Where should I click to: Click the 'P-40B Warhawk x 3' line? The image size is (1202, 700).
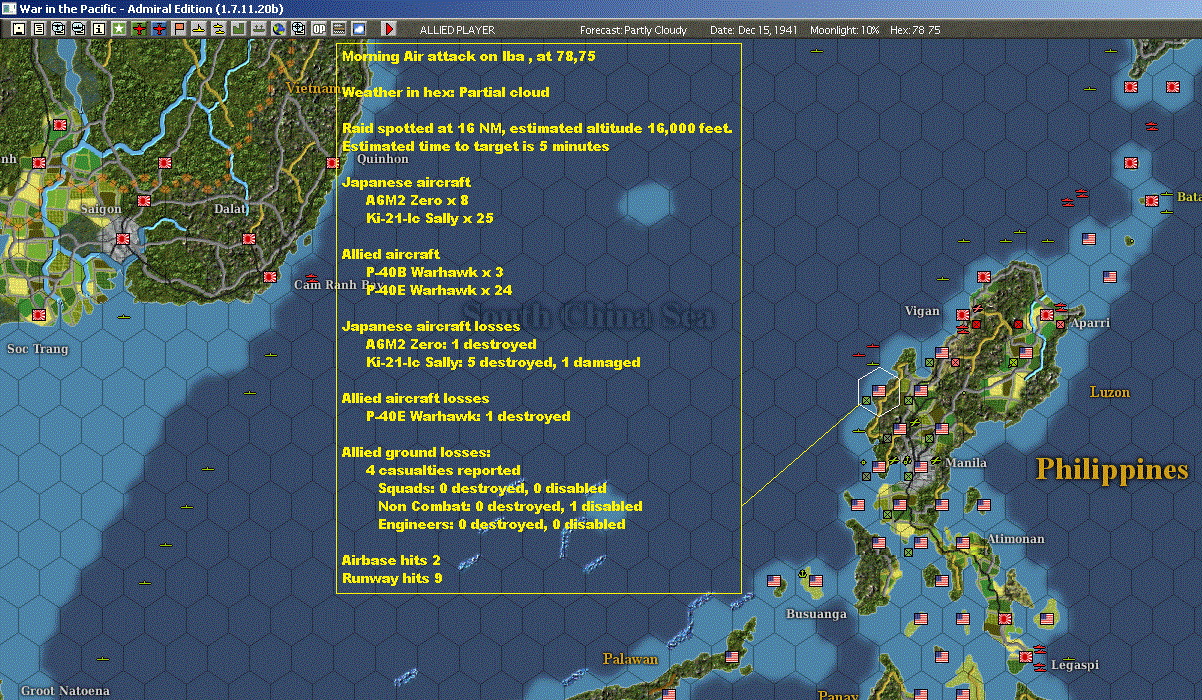click(x=434, y=272)
